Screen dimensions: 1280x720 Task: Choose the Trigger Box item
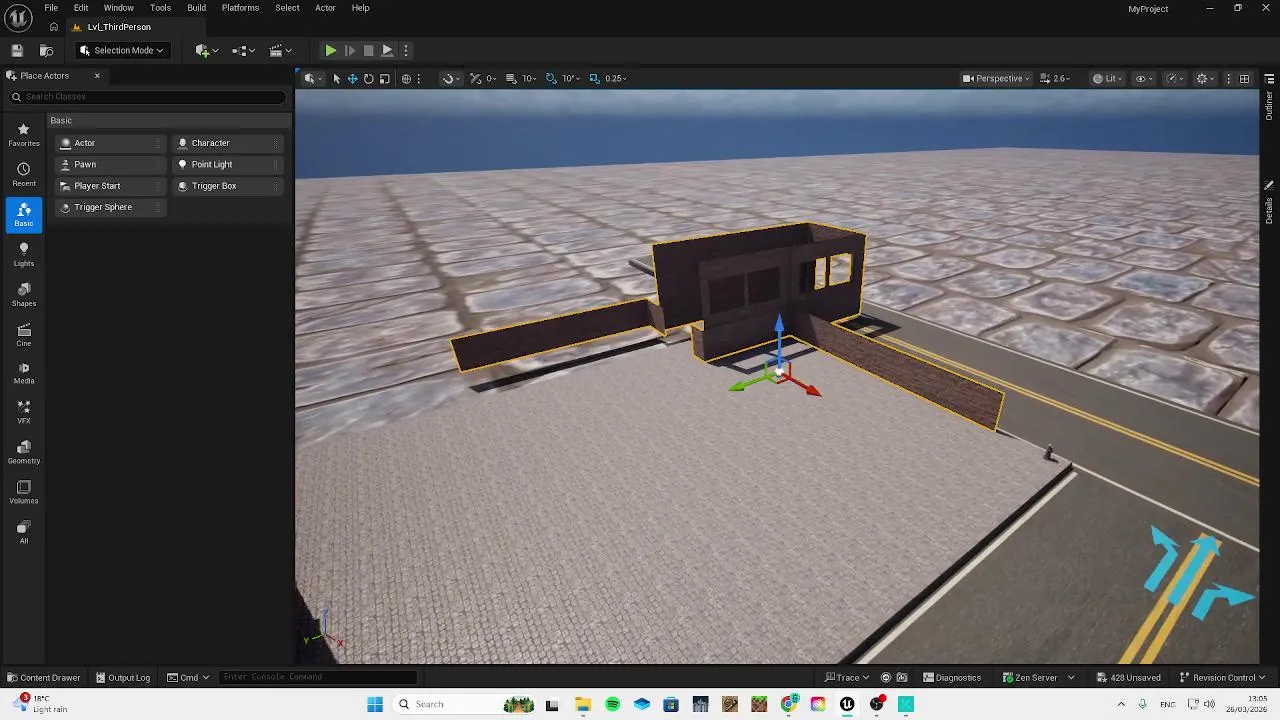point(228,186)
